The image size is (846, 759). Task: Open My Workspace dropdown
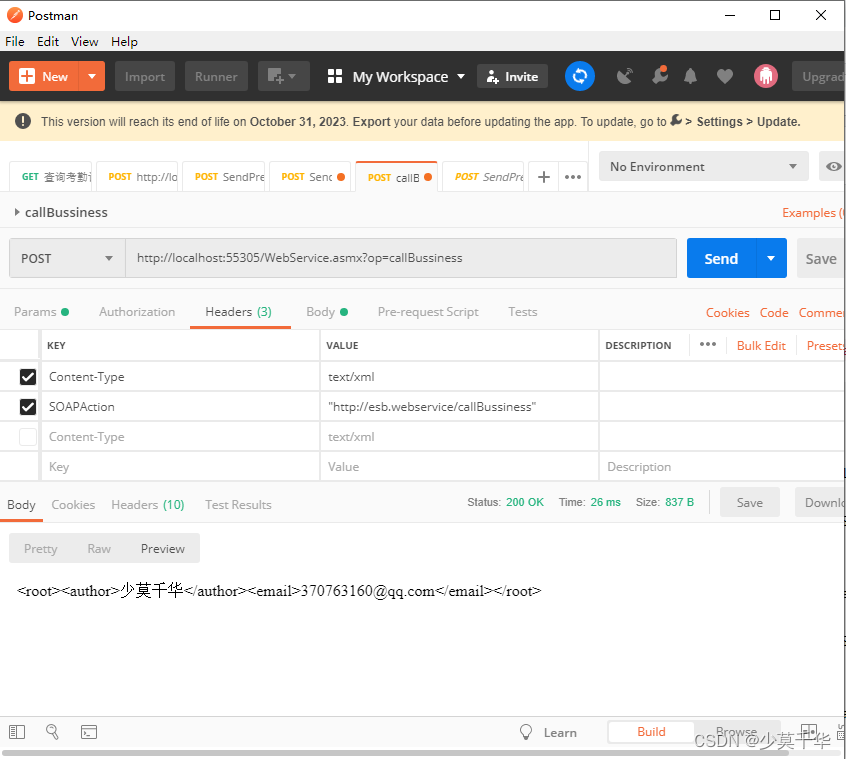coord(408,77)
